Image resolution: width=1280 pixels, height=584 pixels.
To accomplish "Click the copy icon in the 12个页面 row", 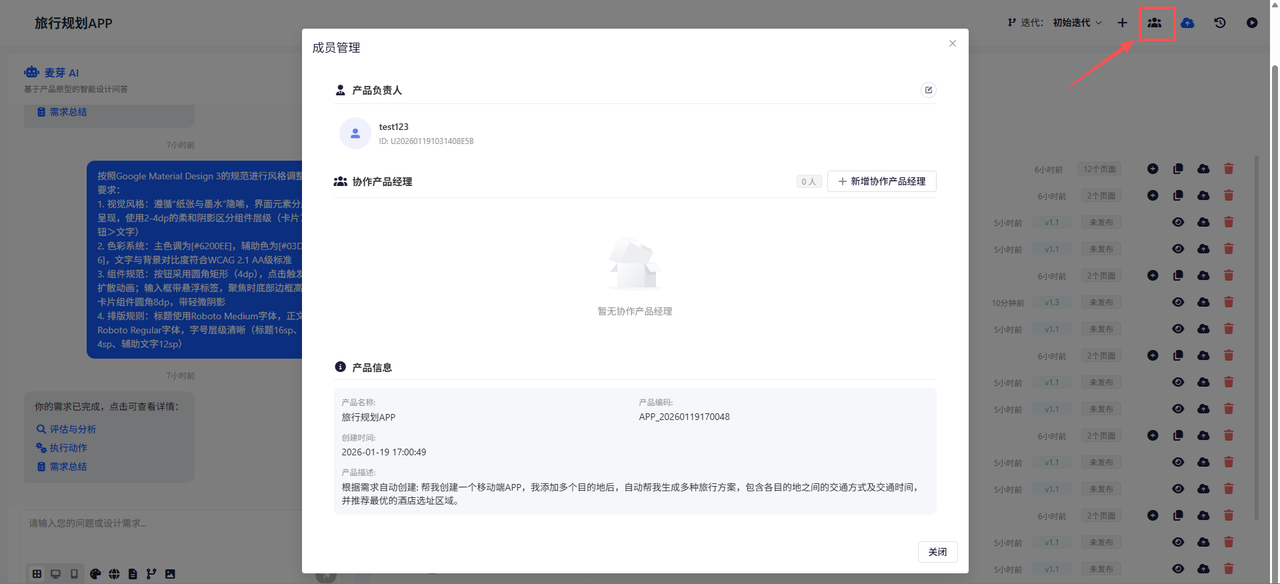I will (x=1178, y=169).
